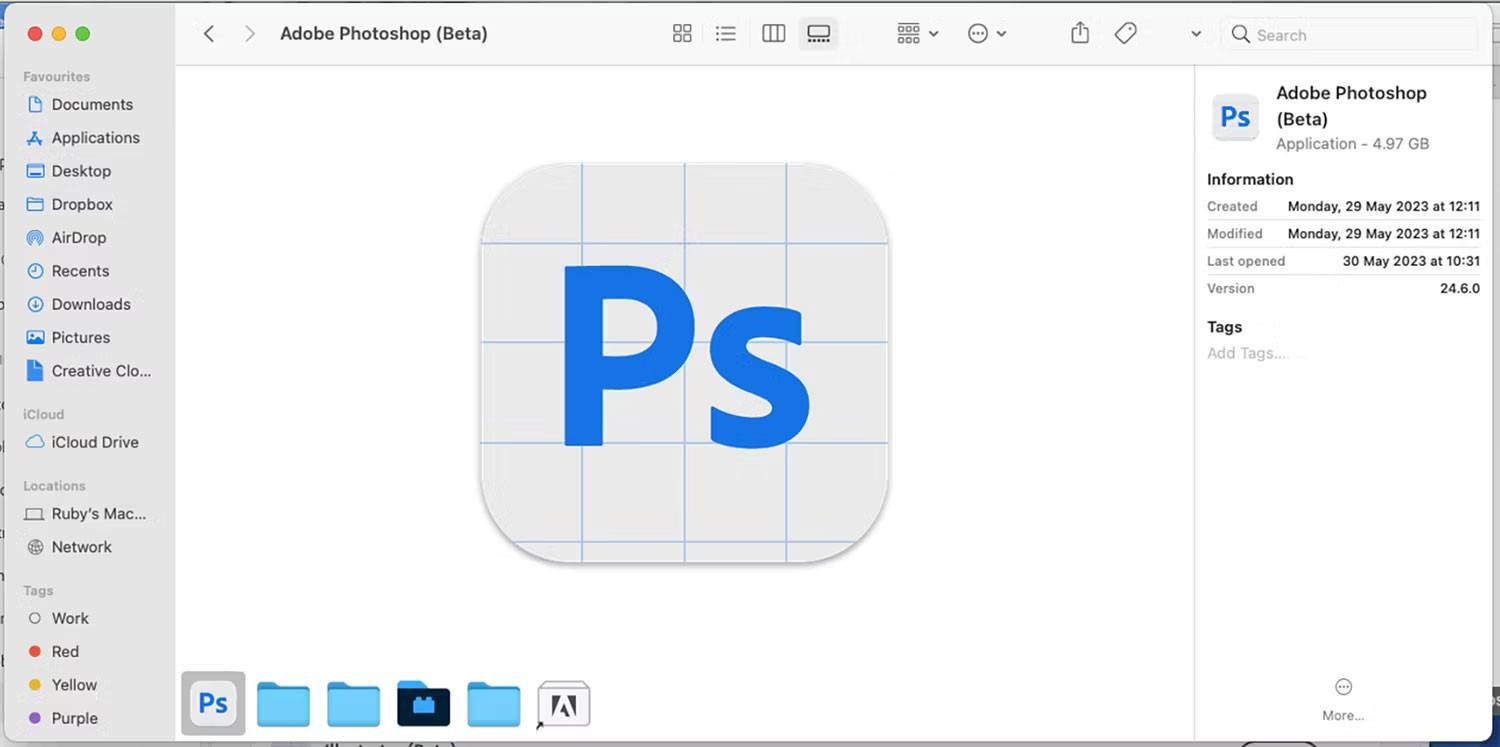Open the Downloads folder
The height and width of the screenshot is (747, 1500).
click(91, 304)
